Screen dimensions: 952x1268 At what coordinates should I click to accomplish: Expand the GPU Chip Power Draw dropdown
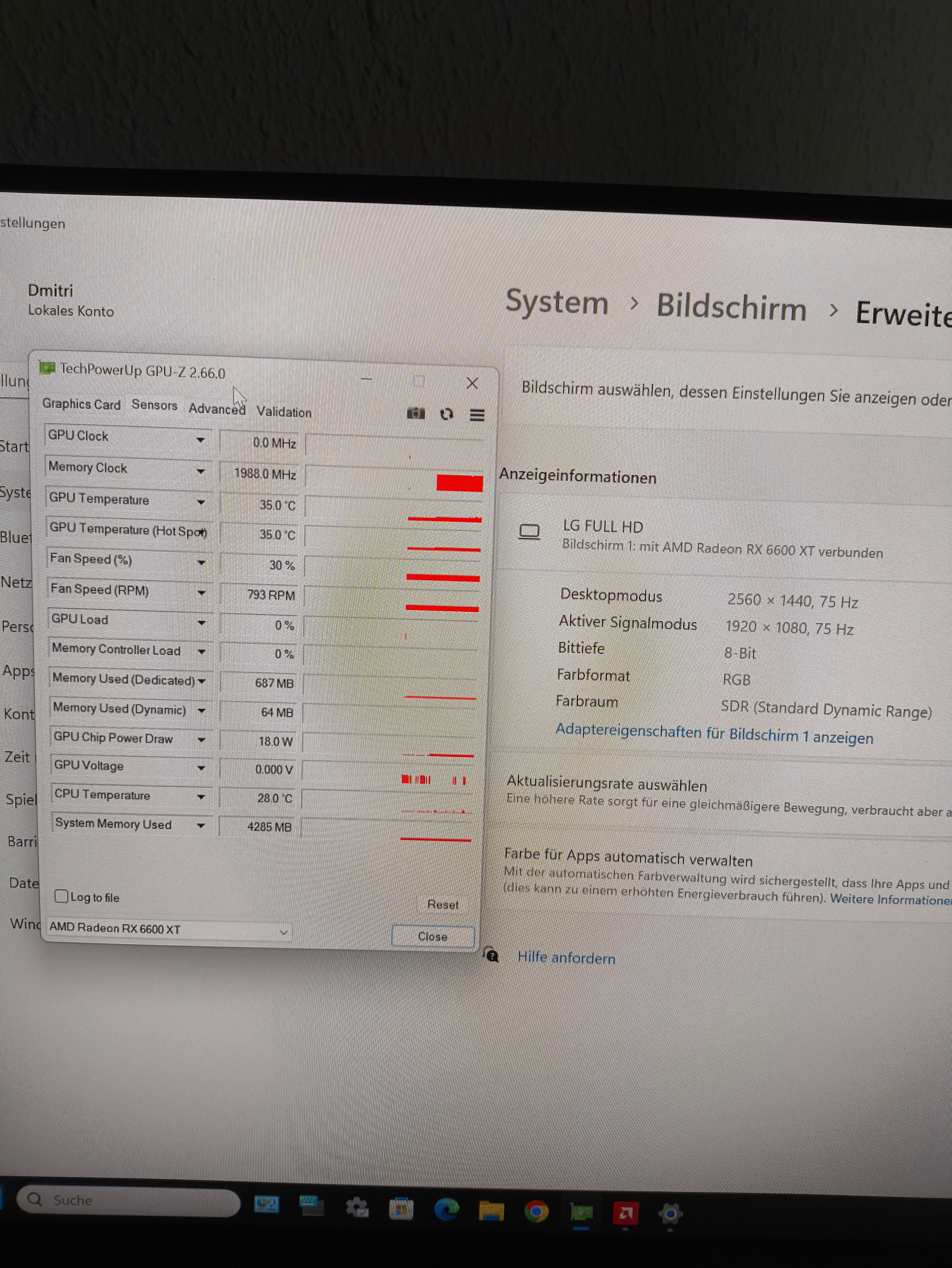tap(201, 740)
